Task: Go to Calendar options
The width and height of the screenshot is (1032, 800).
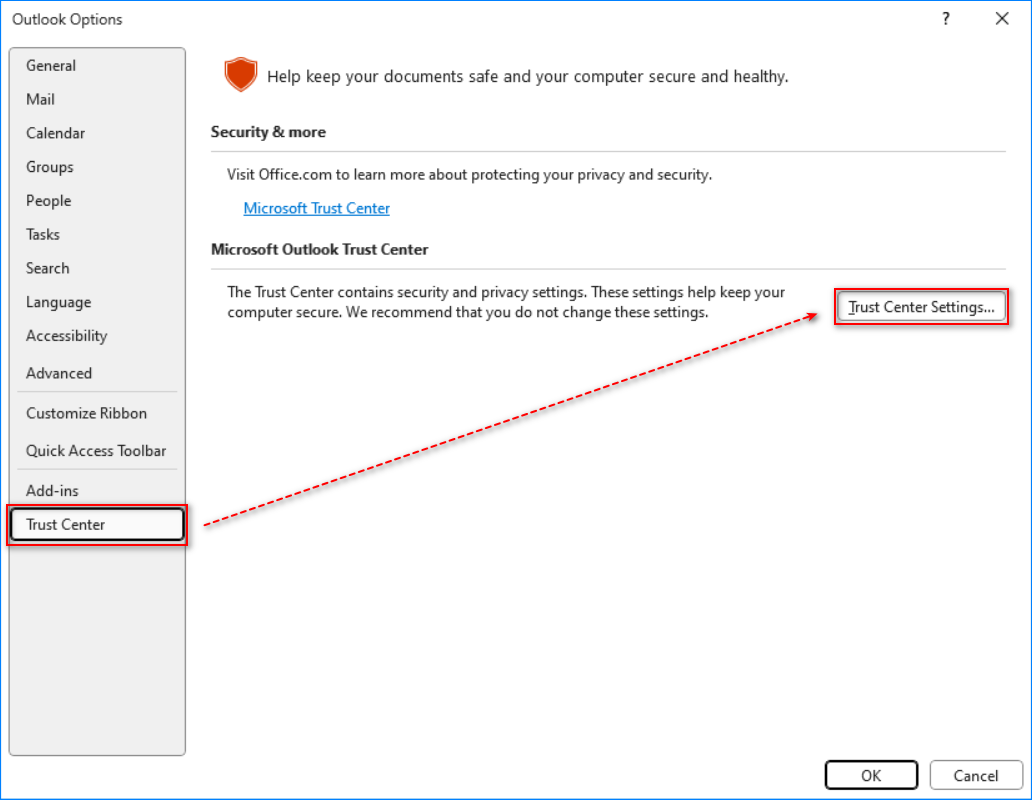Action: tap(97, 133)
